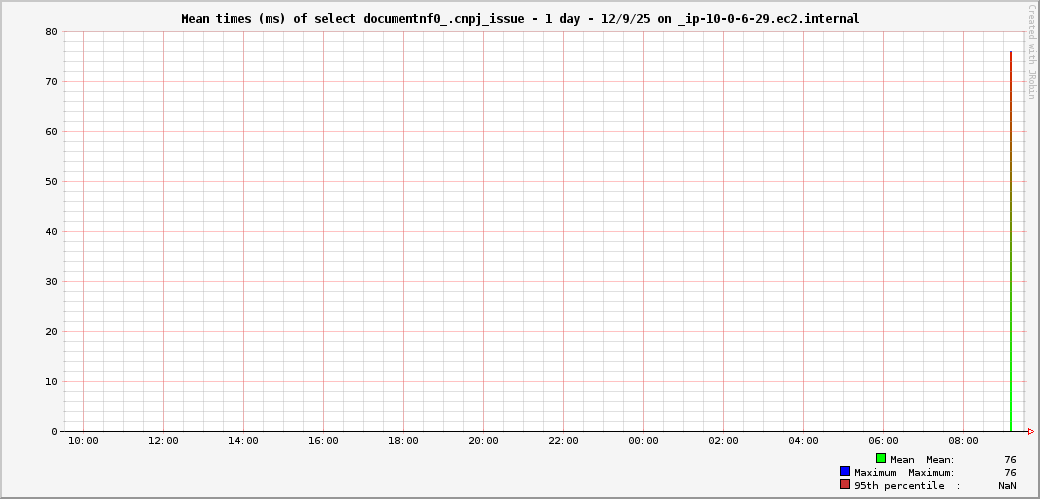Screen dimensions: 1040x499
Task: Click the 18:00 x-axis label
Action: pos(403,441)
